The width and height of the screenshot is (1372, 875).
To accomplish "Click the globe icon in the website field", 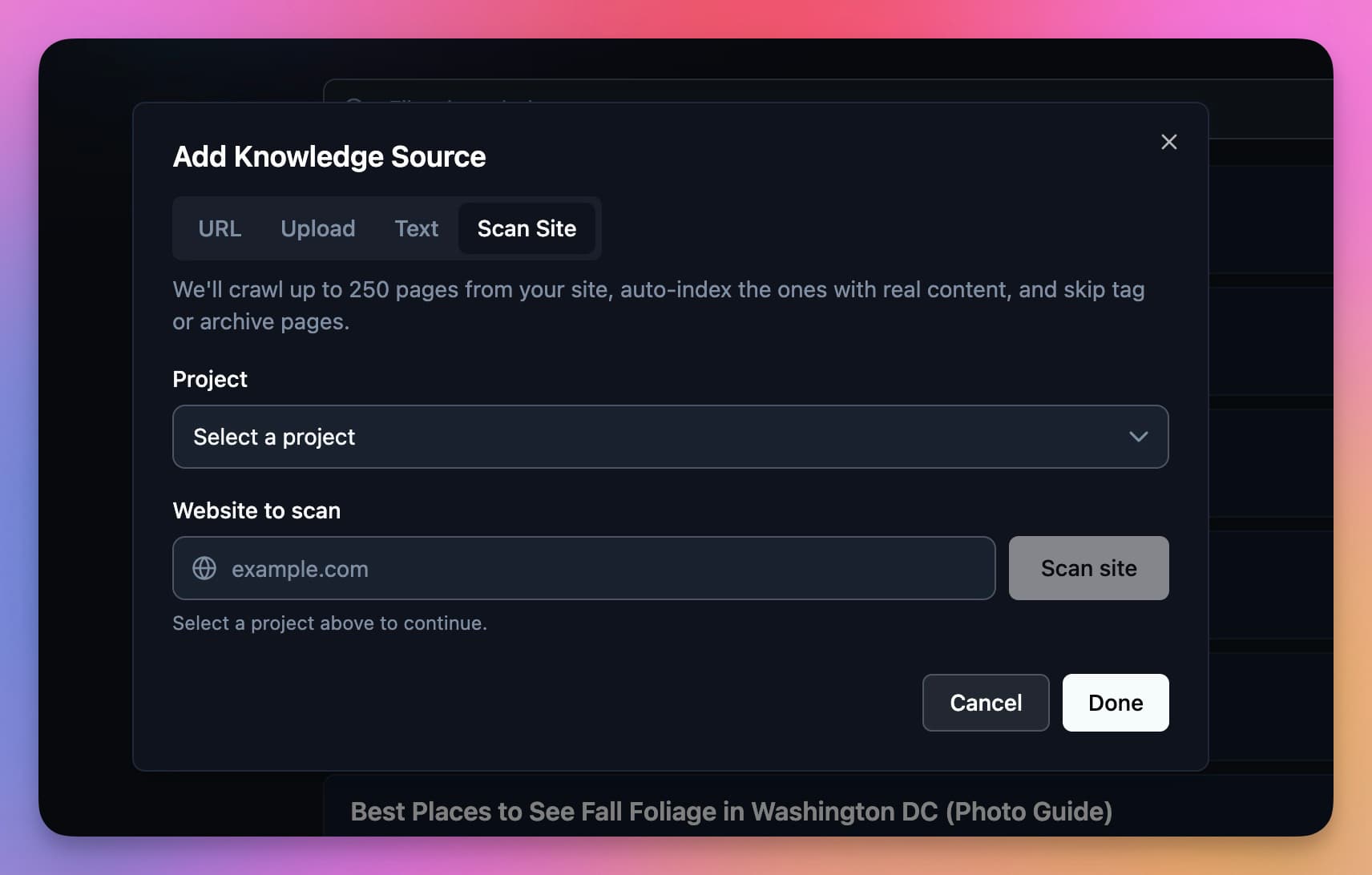I will (204, 568).
